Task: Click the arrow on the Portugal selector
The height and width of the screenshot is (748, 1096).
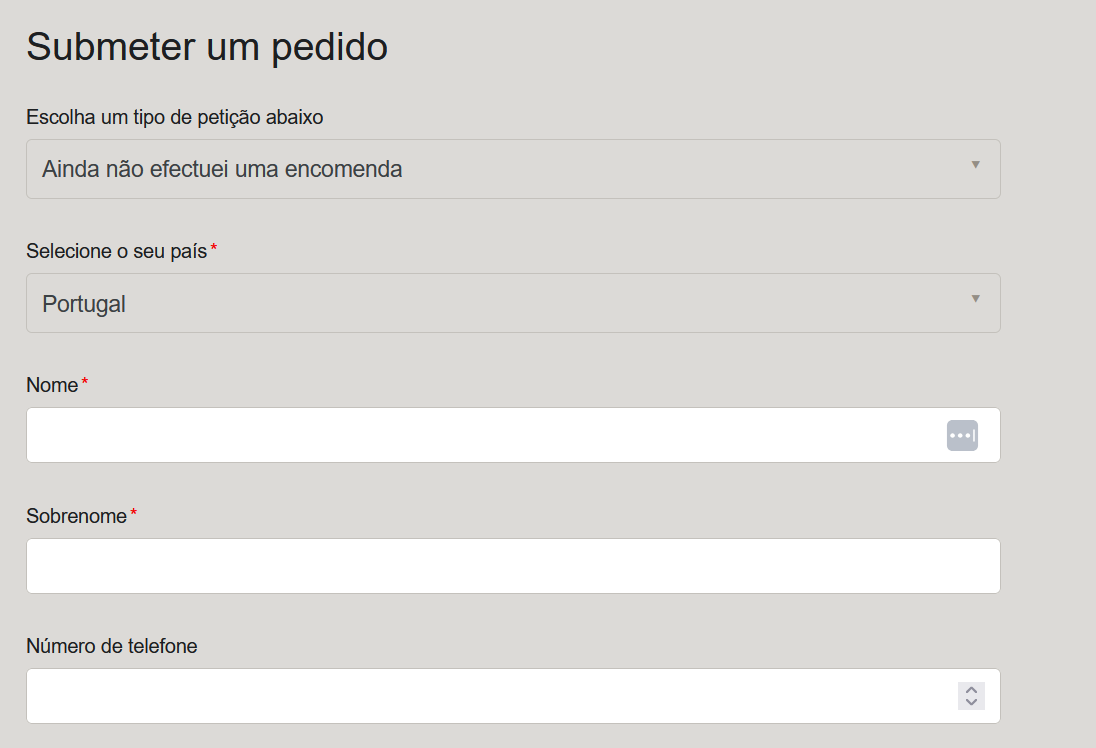Action: (x=975, y=299)
